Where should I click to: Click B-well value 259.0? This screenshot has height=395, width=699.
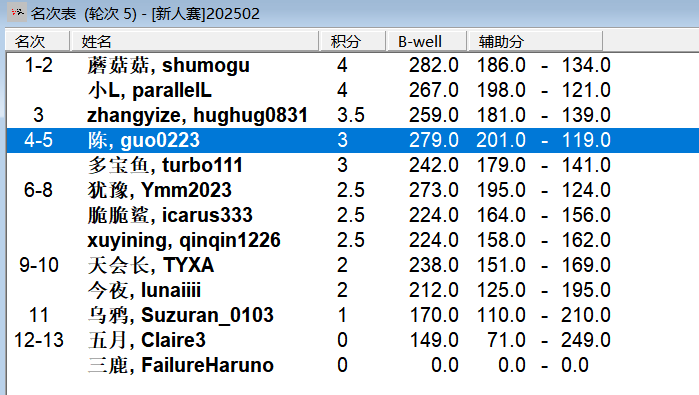[x=434, y=115]
